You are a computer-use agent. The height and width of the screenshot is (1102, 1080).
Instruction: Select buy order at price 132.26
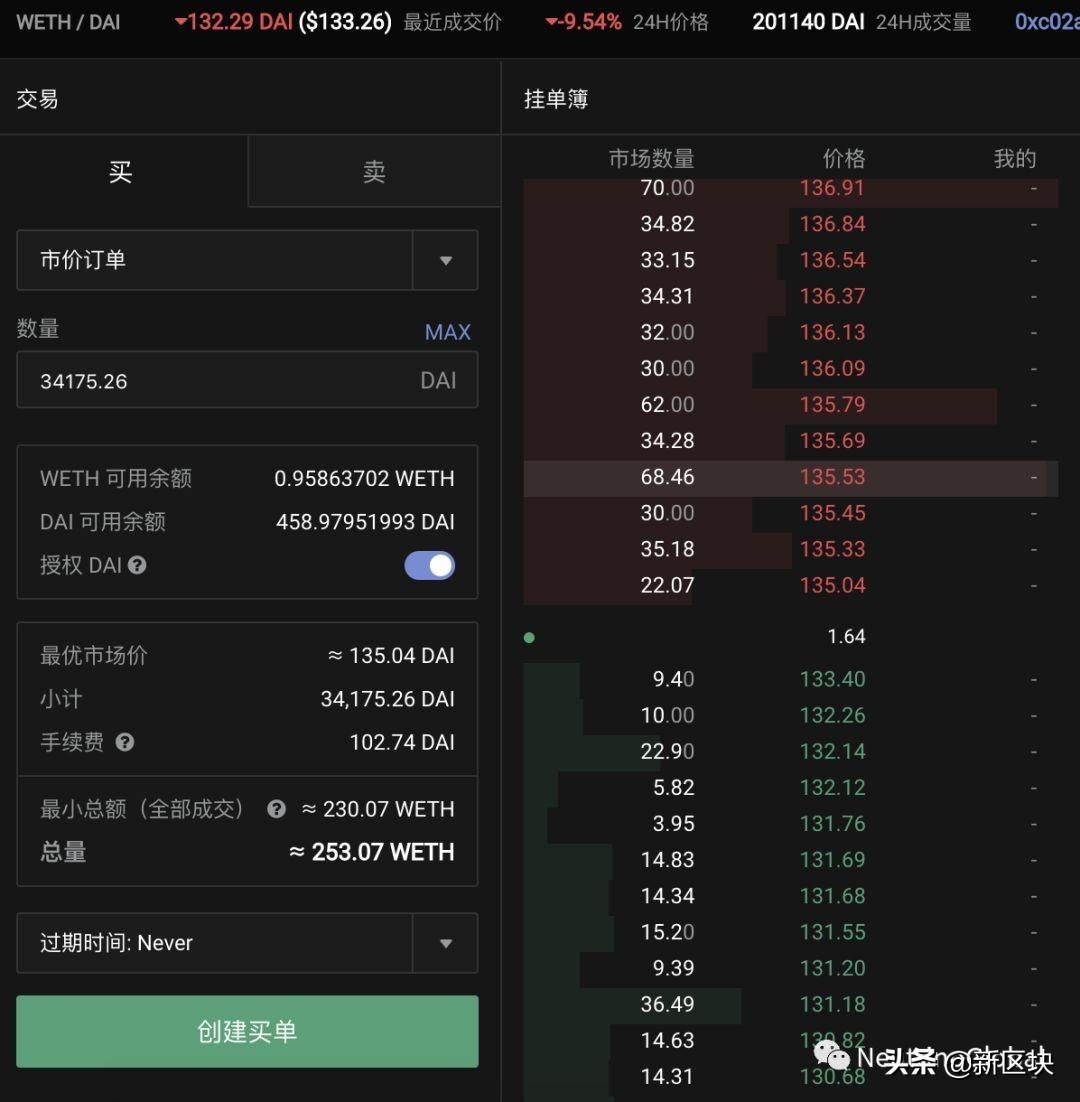tap(791, 715)
